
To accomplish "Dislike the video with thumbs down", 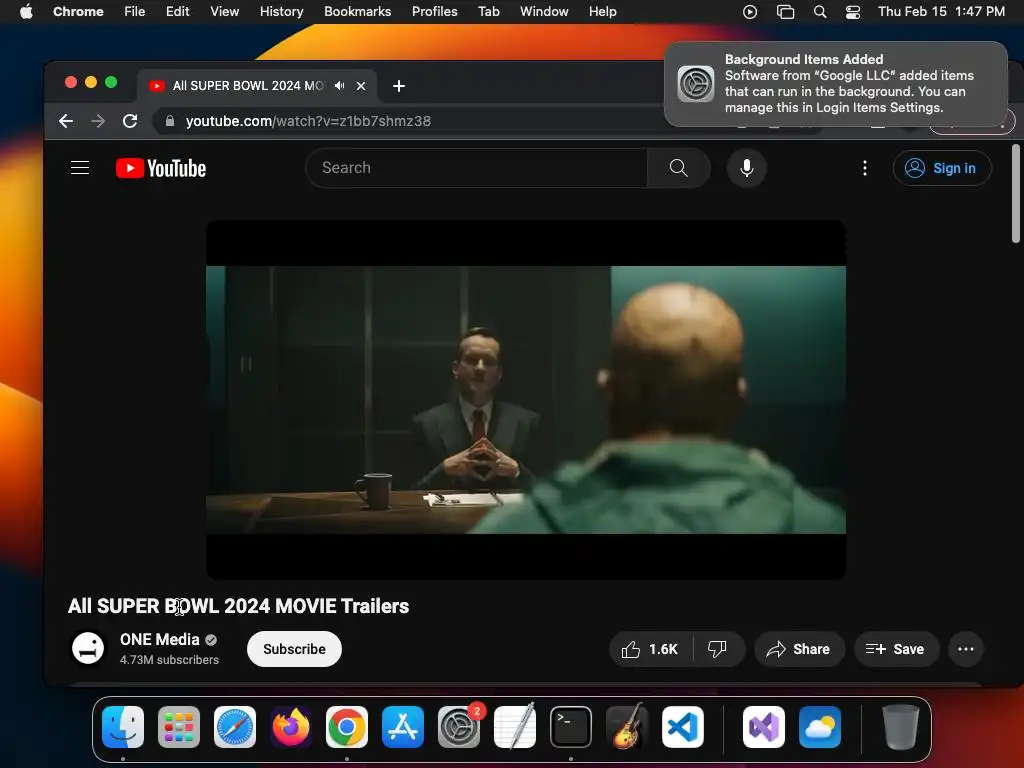I will [x=718, y=649].
